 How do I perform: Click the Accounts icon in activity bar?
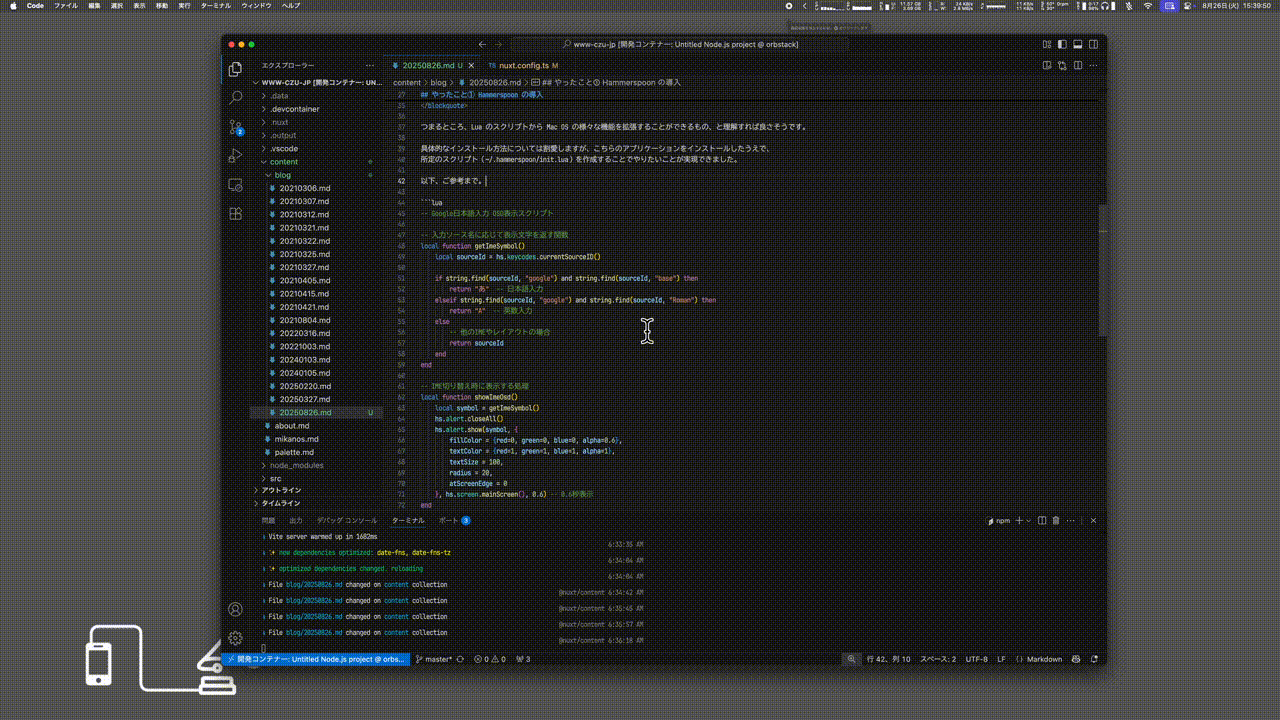point(235,609)
